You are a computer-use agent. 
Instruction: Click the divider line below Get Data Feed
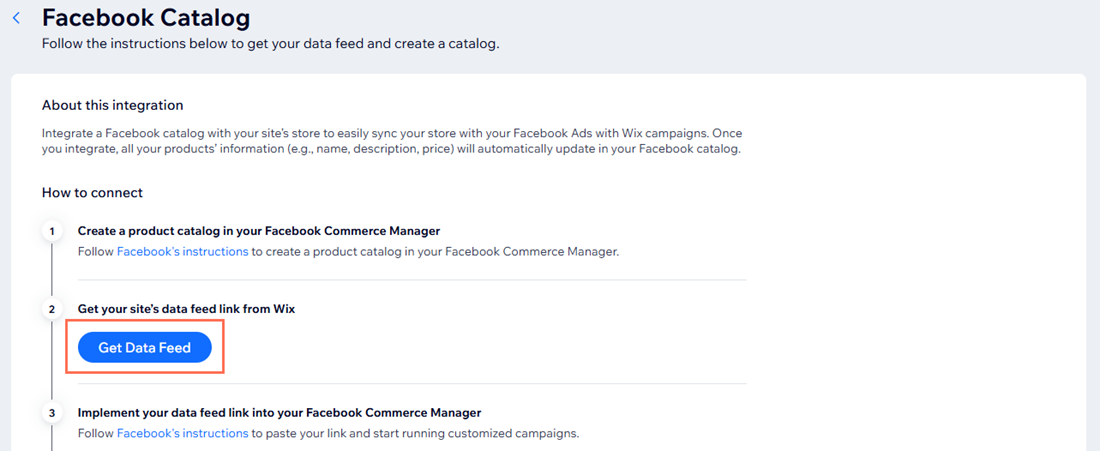(x=412, y=383)
